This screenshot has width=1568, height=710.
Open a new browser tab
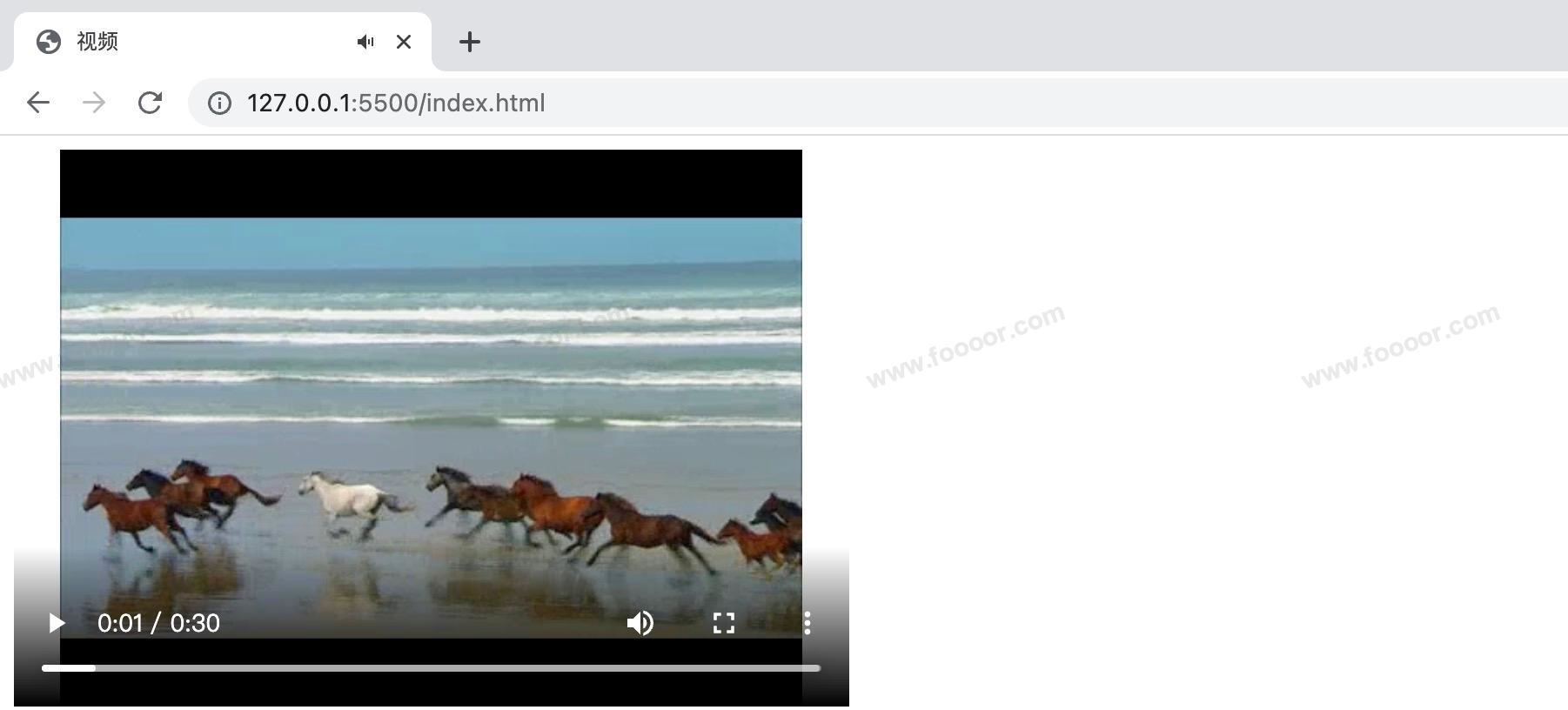pyautogui.click(x=470, y=42)
